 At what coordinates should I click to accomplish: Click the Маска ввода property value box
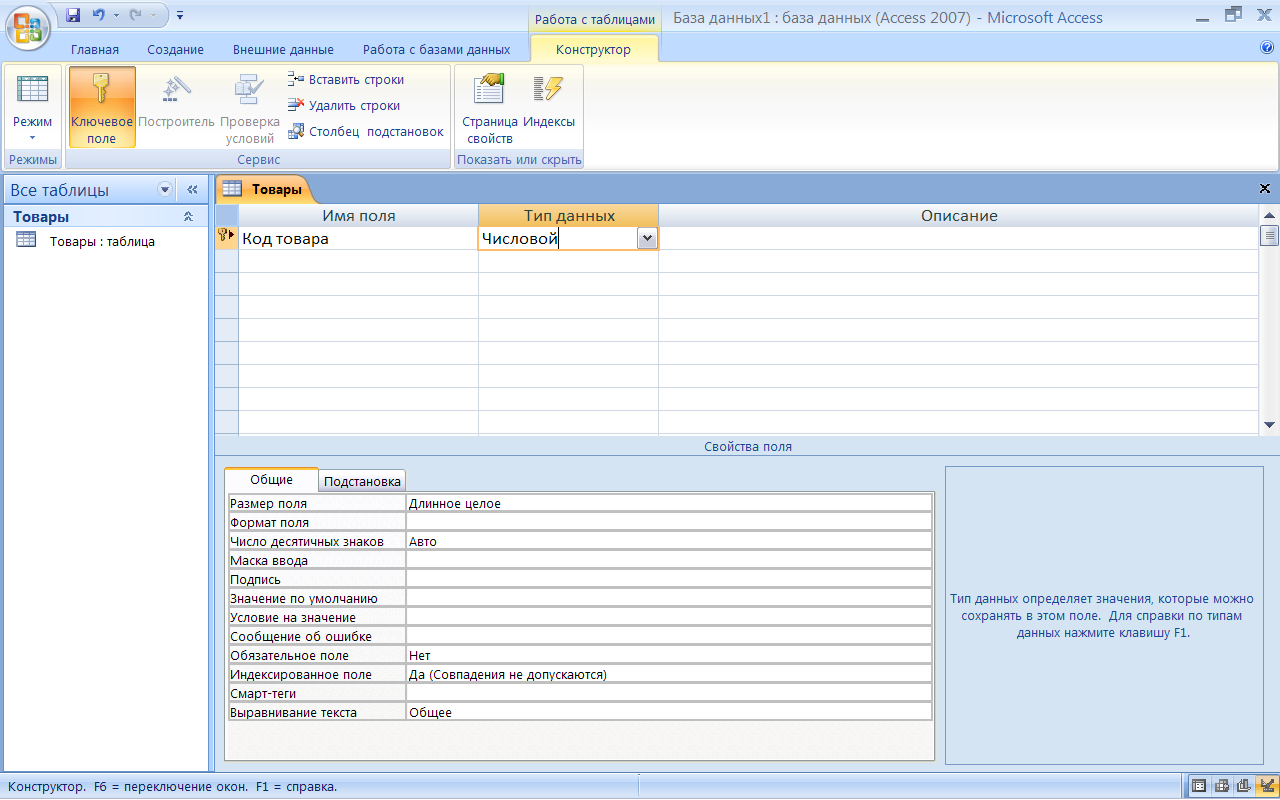coord(669,560)
